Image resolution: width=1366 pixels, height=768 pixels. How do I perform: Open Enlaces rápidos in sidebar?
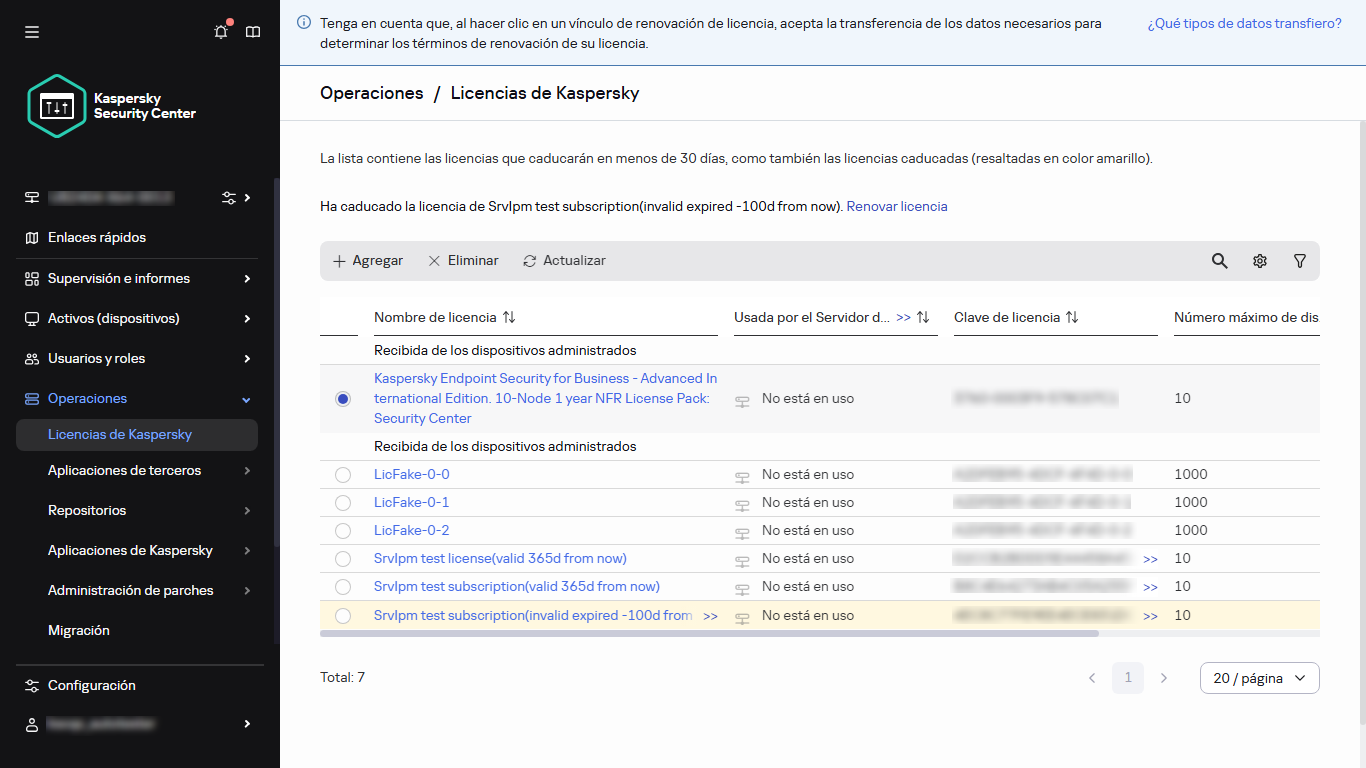point(97,238)
